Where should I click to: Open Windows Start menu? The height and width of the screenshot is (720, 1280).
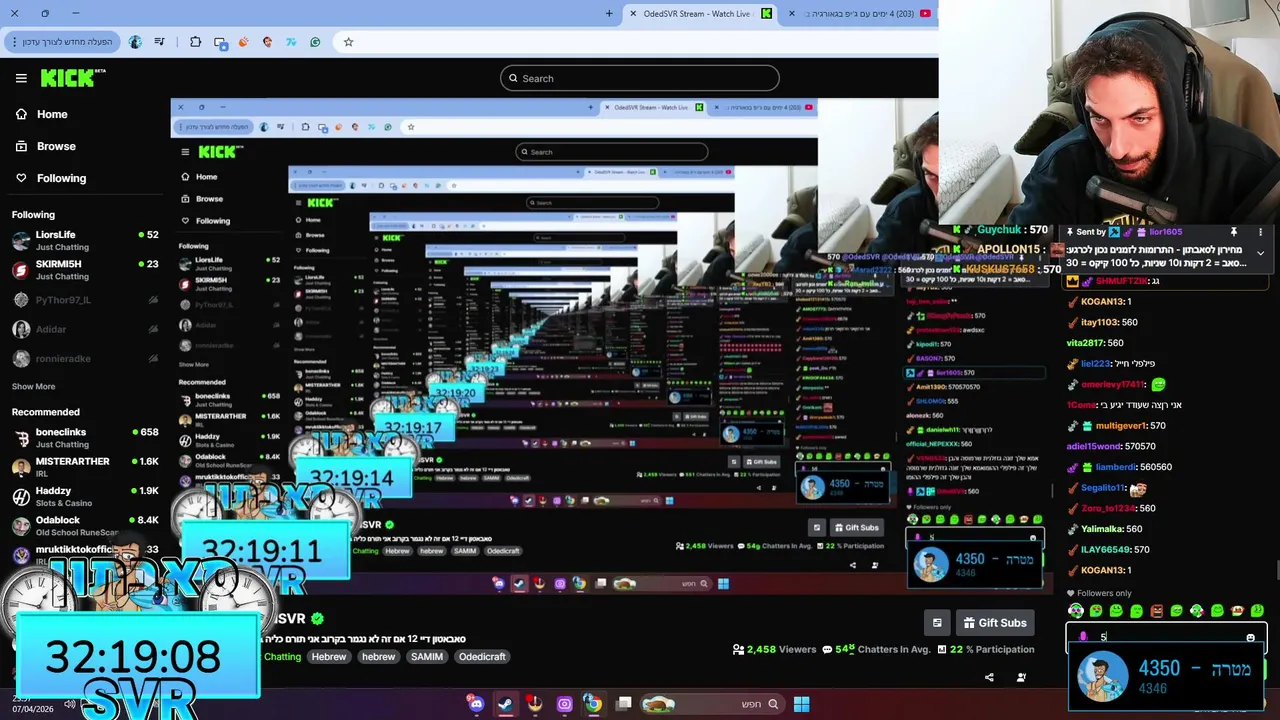pos(801,704)
